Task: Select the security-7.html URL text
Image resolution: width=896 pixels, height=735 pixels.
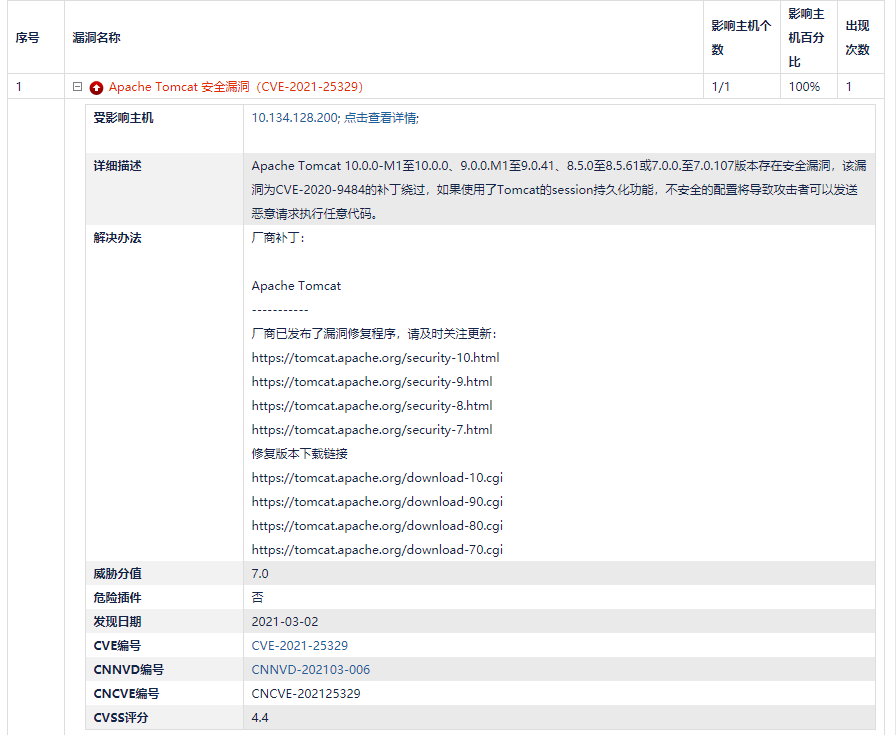Action: point(372,430)
